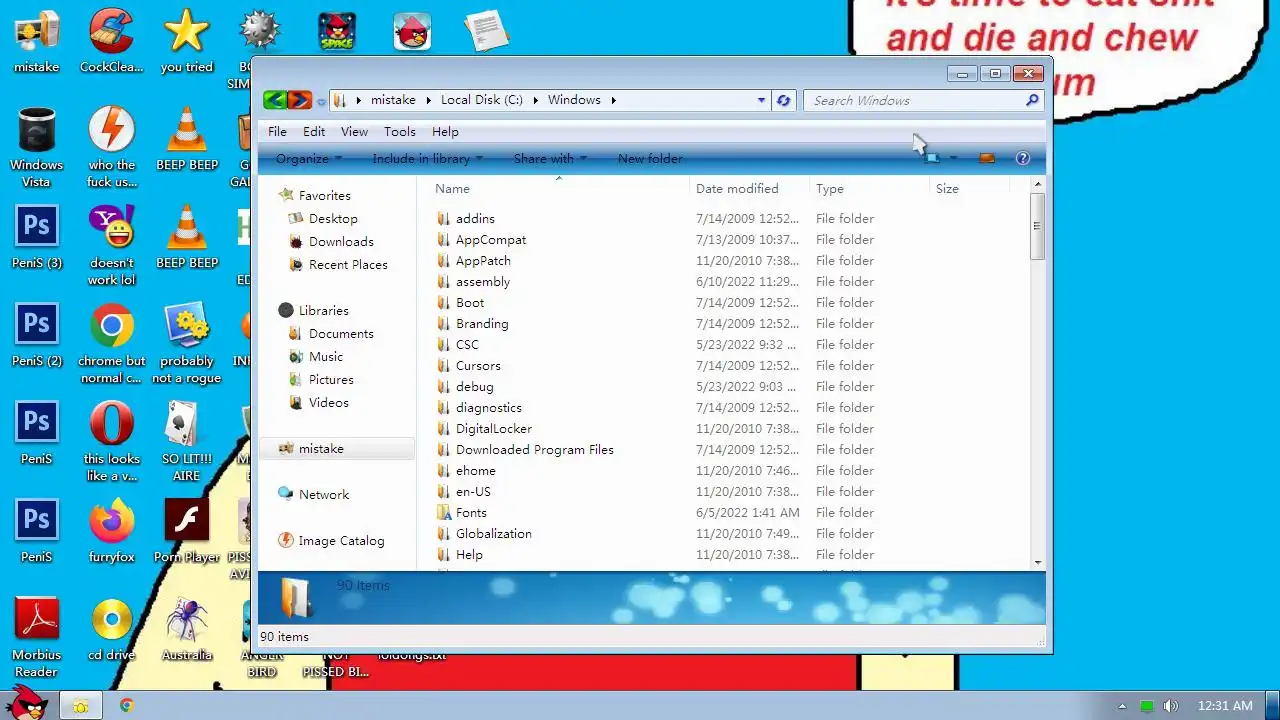Open 'chrome but normal' Chrome icon
Image resolution: width=1280 pixels, height=720 pixels.
112,344
